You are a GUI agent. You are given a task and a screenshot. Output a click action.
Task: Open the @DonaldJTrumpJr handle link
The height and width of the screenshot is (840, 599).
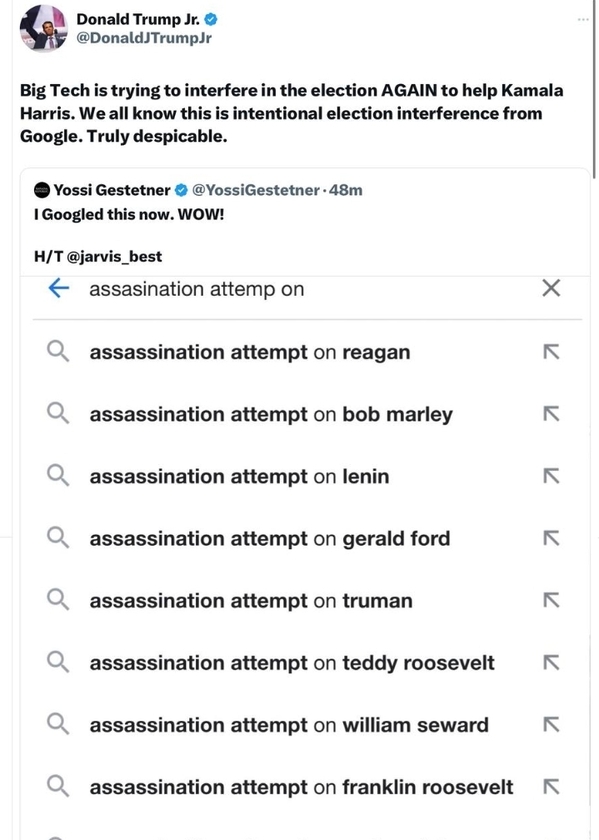point(144,38)
